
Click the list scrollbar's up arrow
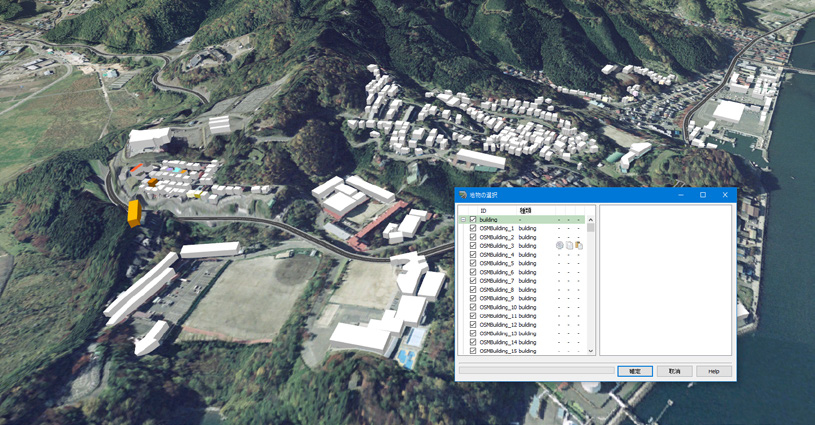pyautogui.click(x=590, y=220)
